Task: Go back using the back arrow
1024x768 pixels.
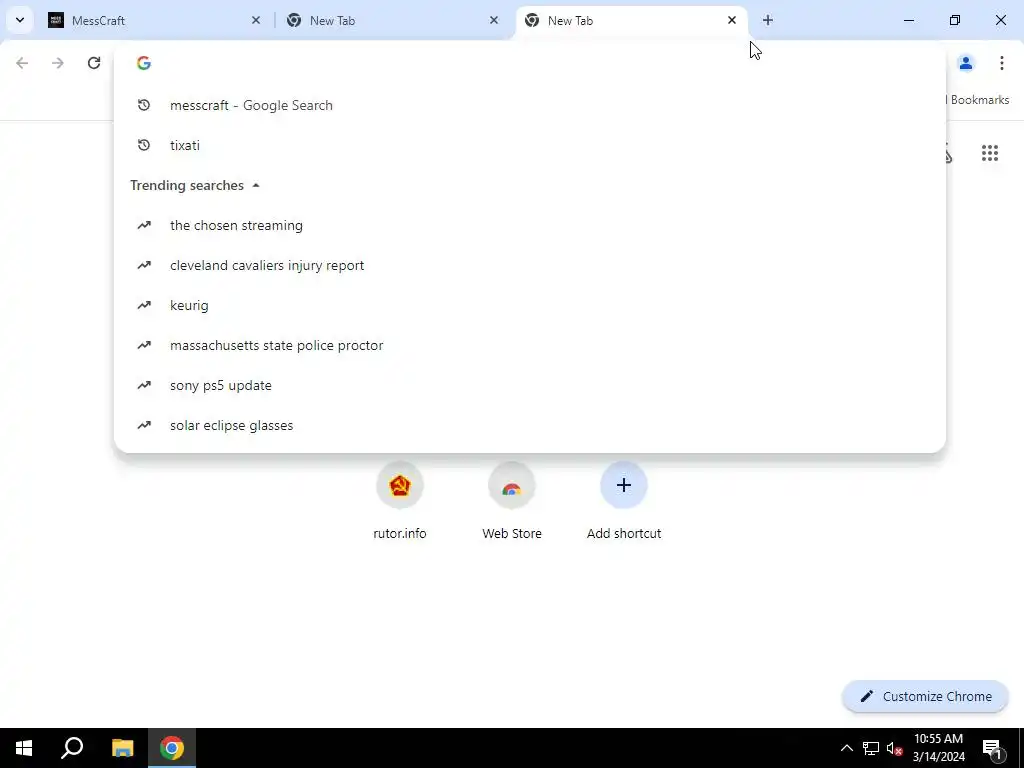Action: pos(22,63)
